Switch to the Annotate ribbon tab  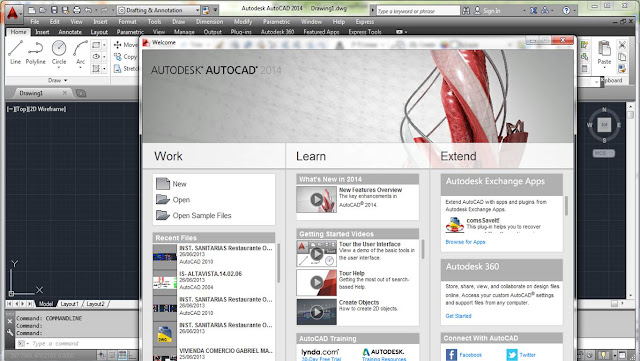click(70, 32)
